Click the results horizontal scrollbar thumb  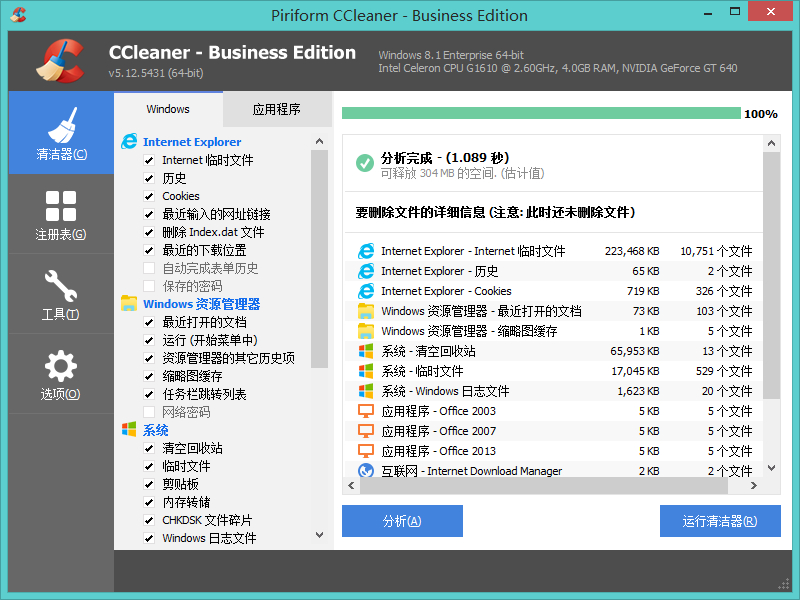click(544, 486)
